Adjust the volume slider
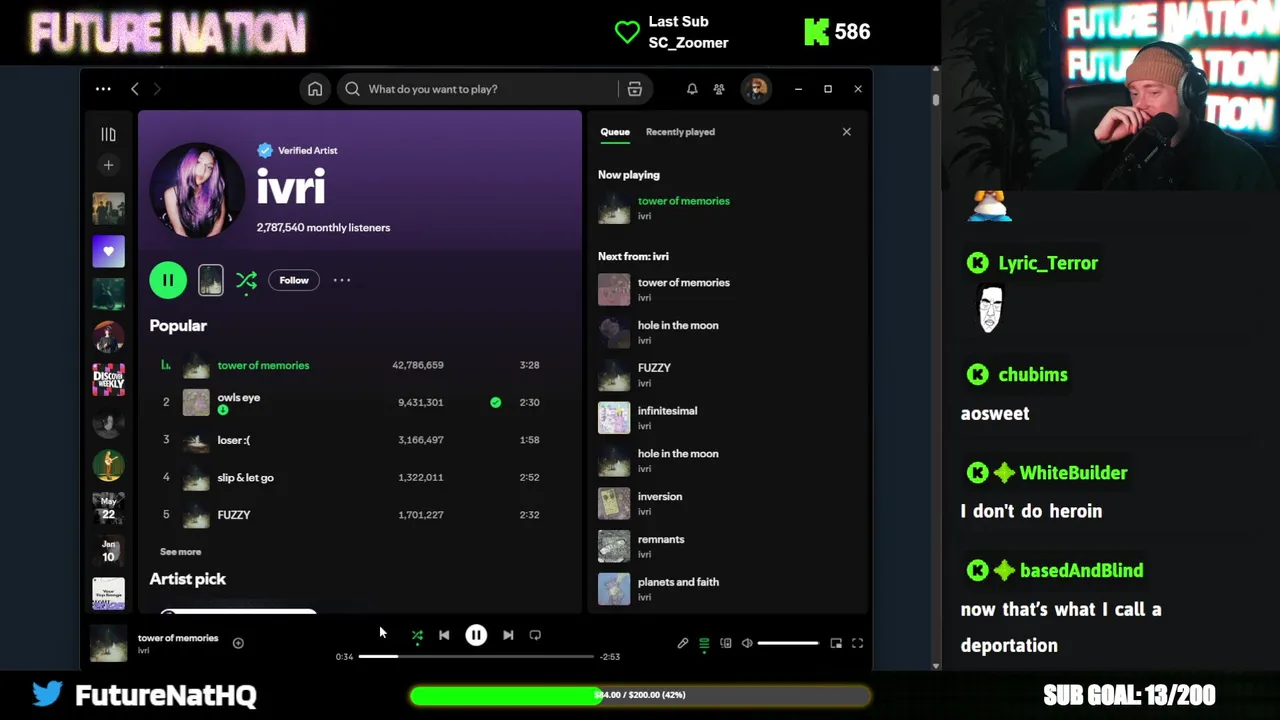 (788, 643)
